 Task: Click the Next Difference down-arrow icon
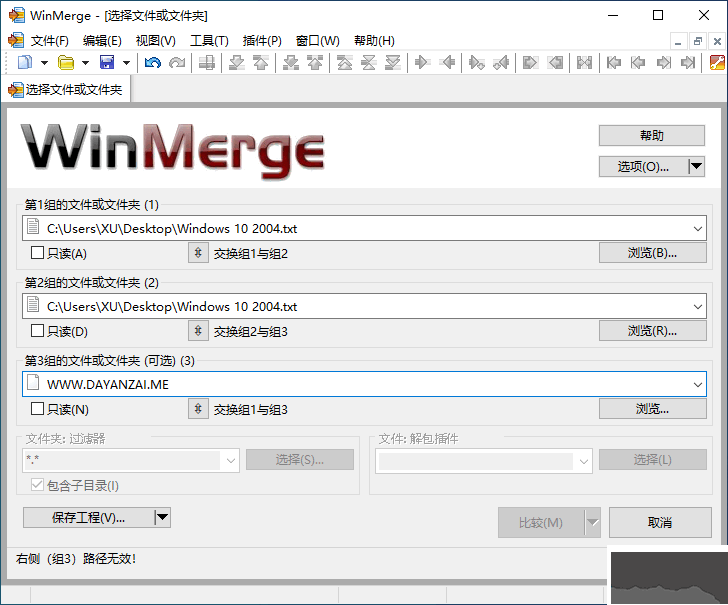237,62
